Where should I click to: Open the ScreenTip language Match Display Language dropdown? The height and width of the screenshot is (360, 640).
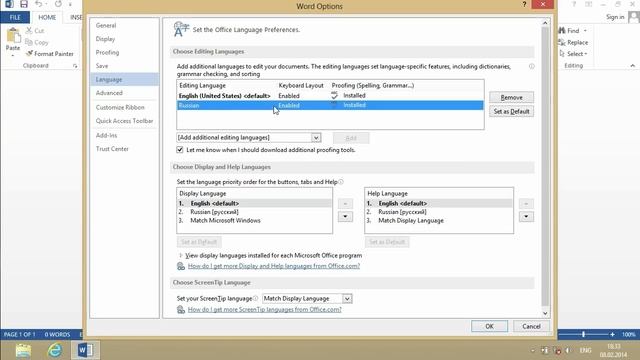(347, 299)
